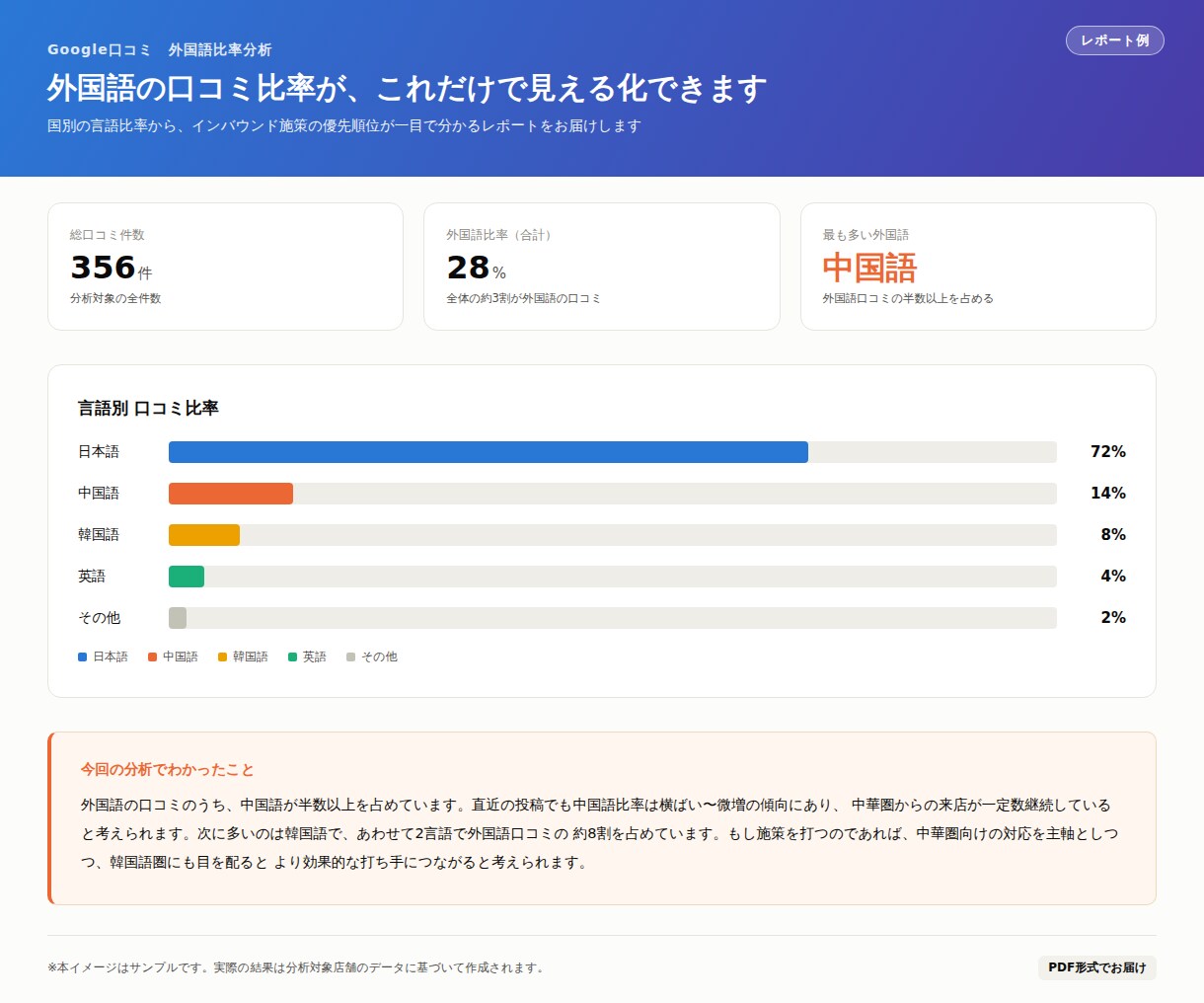Click the 8% value label
The image size is (1204, 1003).
pyautogui.click(x=1113, y=534)
